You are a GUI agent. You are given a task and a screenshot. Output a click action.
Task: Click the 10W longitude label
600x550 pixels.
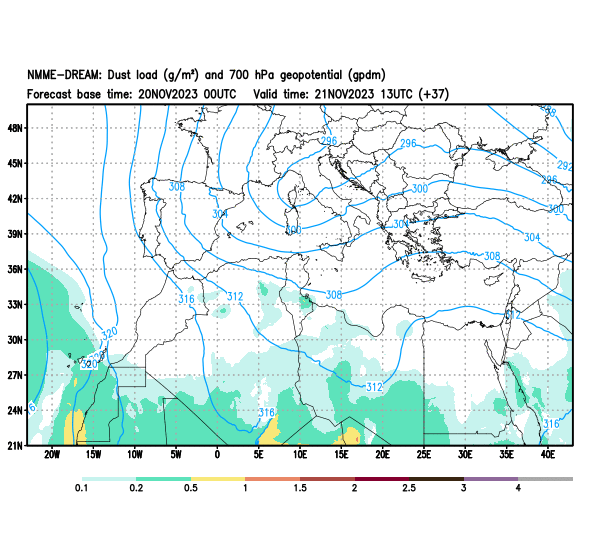[x=135, y=455]
